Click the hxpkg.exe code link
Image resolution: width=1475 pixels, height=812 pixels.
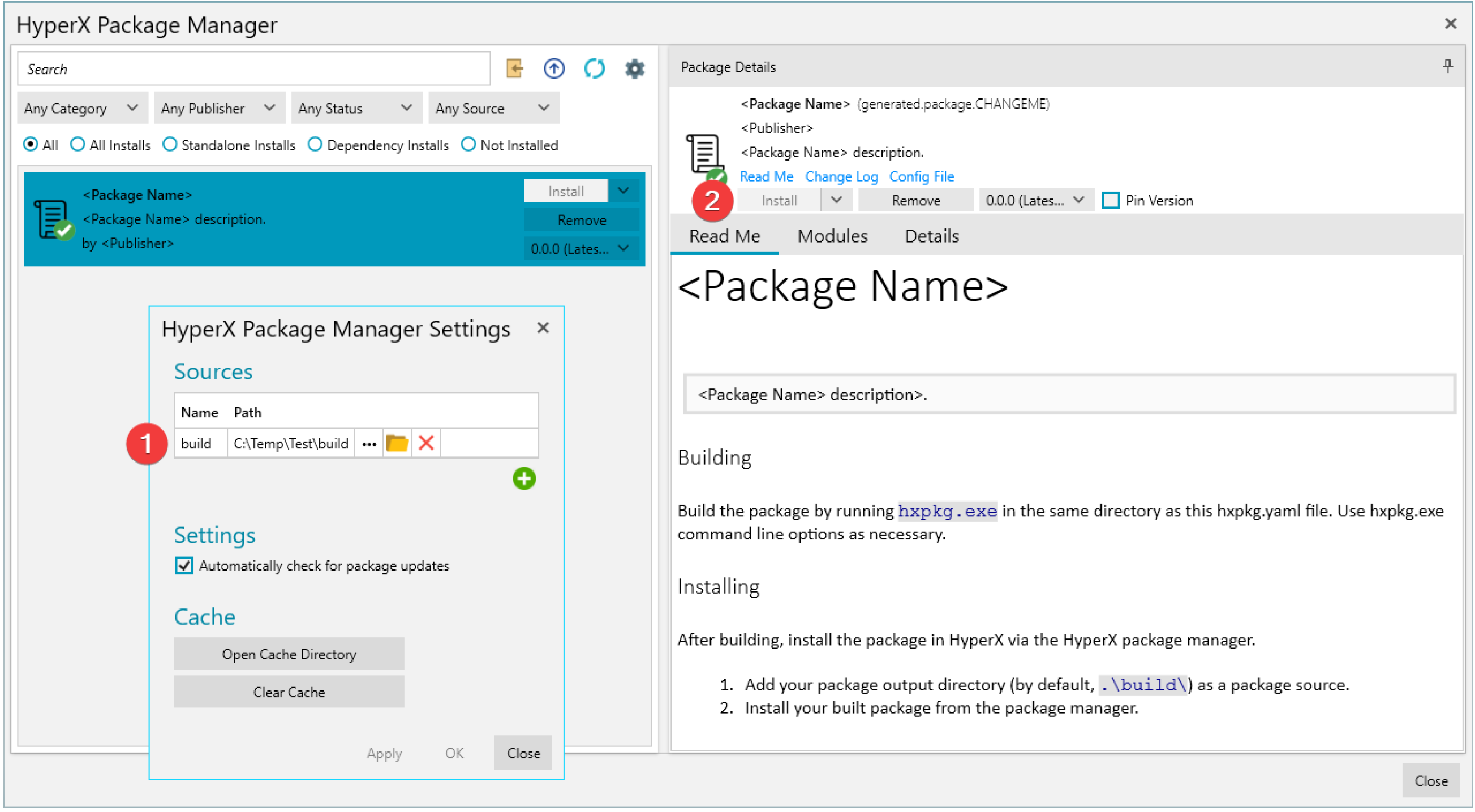(x=948, y=511)
